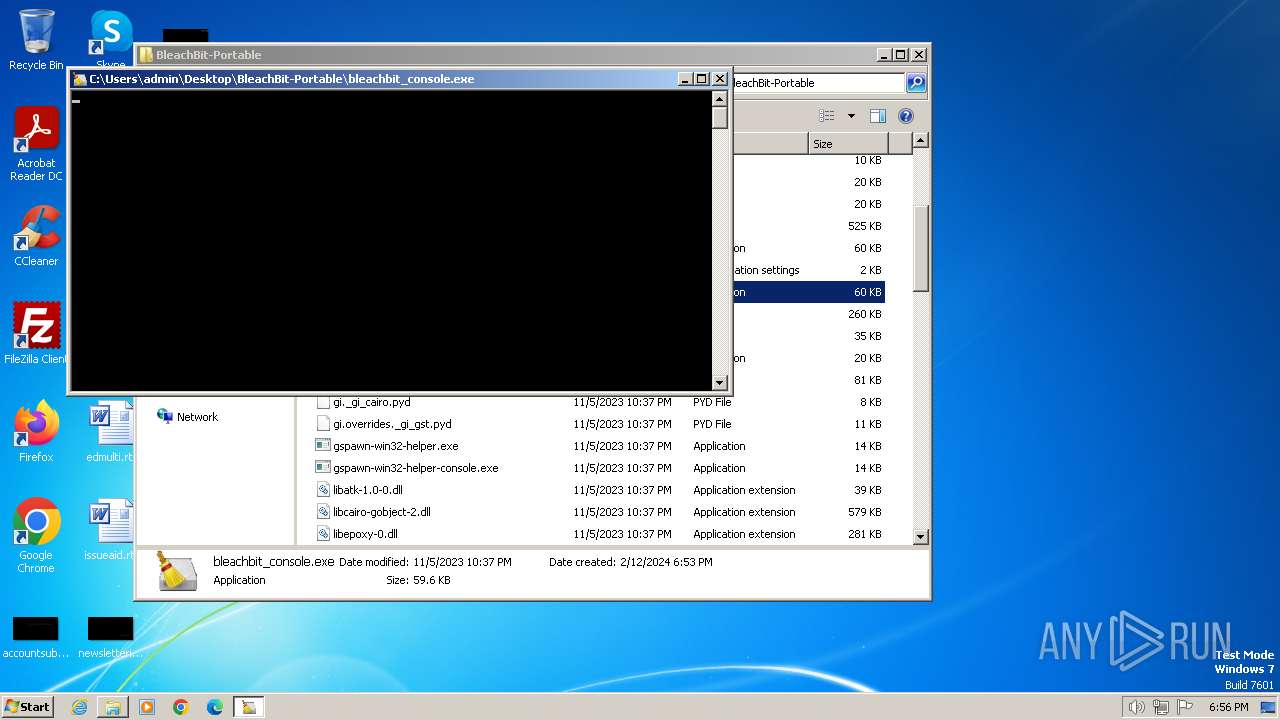The width and height of the screenshot is (1280, 720).
Task: Switch to the BleachBit console taskbar button
Action: [249, 707]
